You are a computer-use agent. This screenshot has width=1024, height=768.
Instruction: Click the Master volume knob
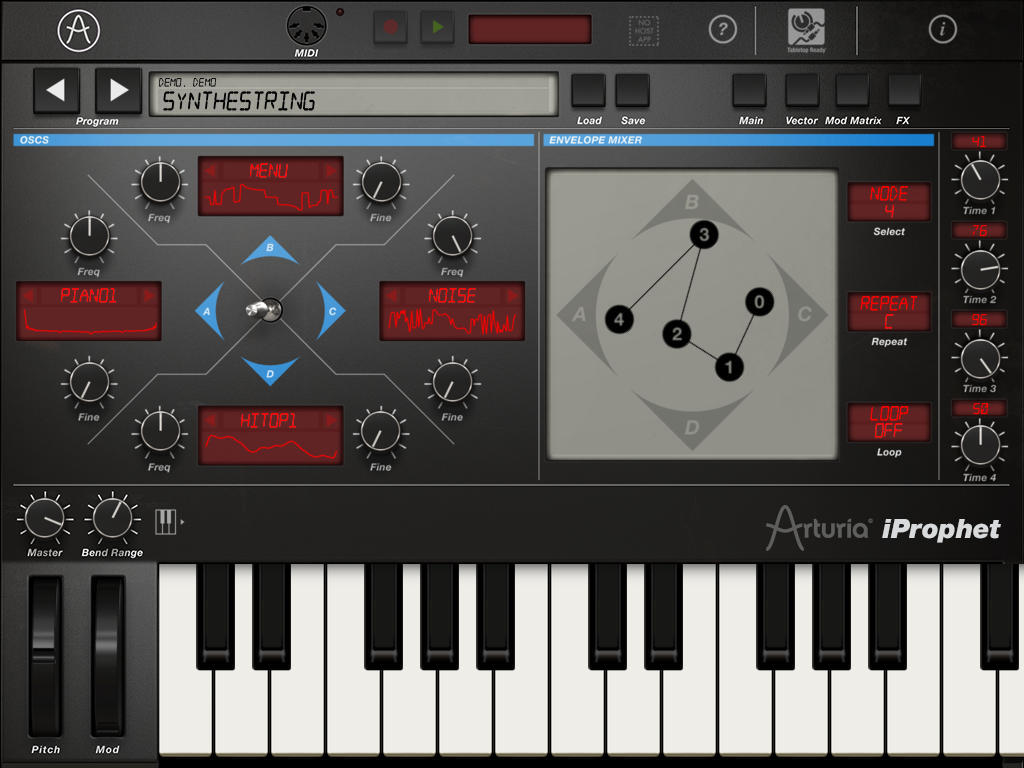[44, 517]
